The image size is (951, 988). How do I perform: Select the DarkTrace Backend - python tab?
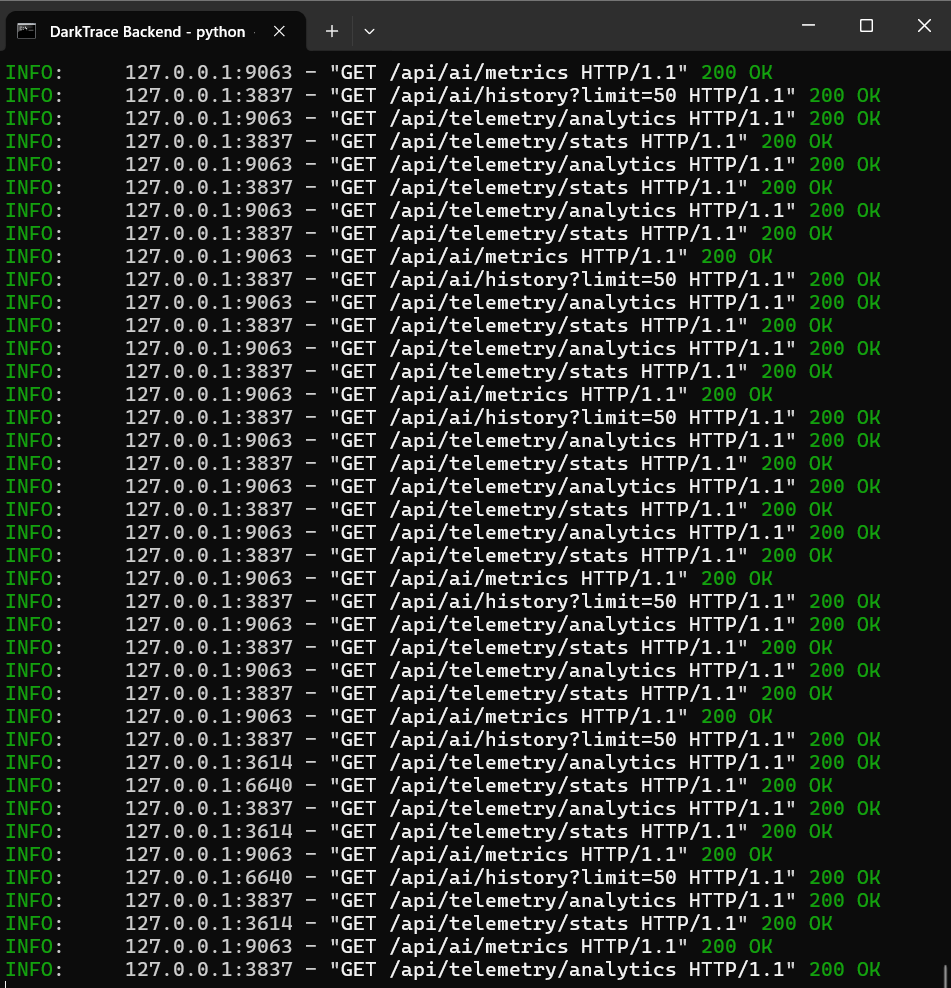point(156,32)
